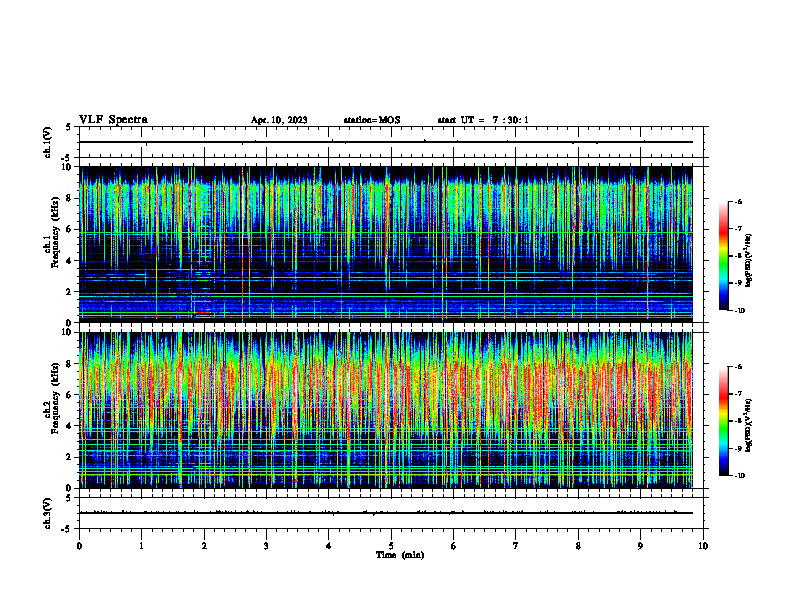Select the date label "Apr. 10, 2023"

click(x=279, y=120)
